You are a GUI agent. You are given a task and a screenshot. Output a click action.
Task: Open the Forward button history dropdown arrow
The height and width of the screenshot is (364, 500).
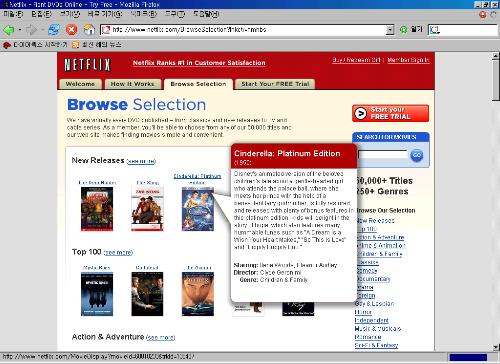click(42, 30)
